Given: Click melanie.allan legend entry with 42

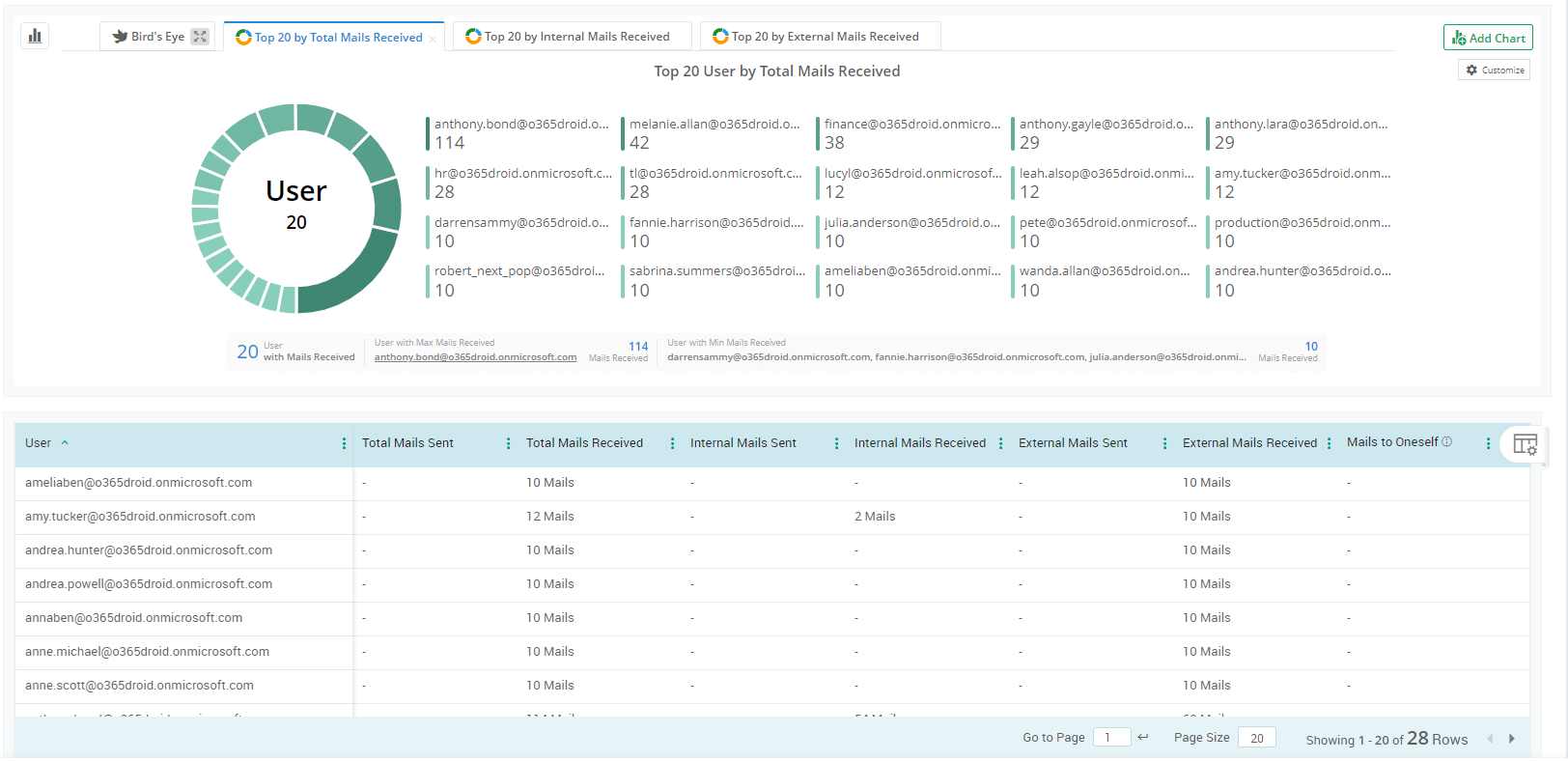Looking at the screenshot, I should coord(713,133).
